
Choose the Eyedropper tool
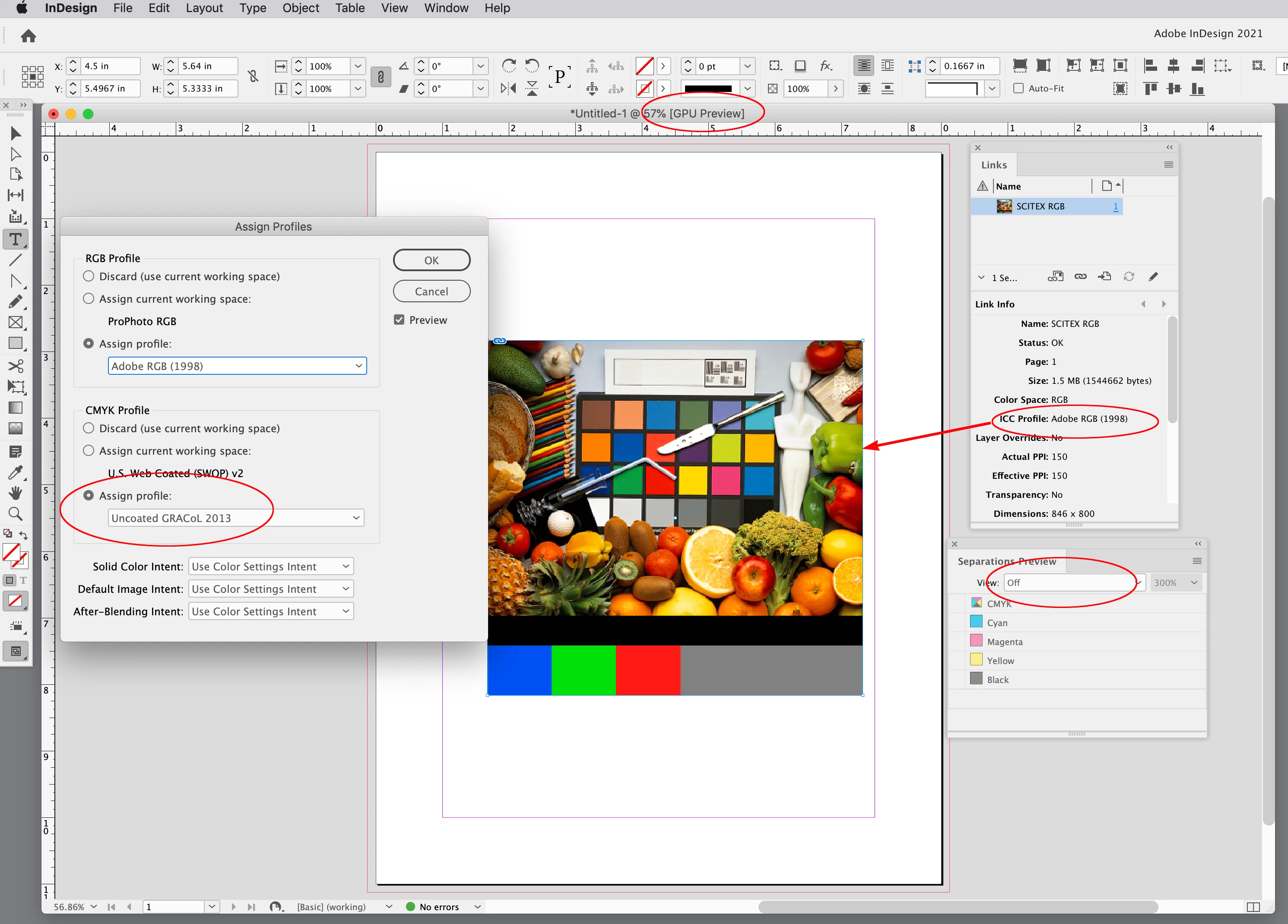coord(16,472)
